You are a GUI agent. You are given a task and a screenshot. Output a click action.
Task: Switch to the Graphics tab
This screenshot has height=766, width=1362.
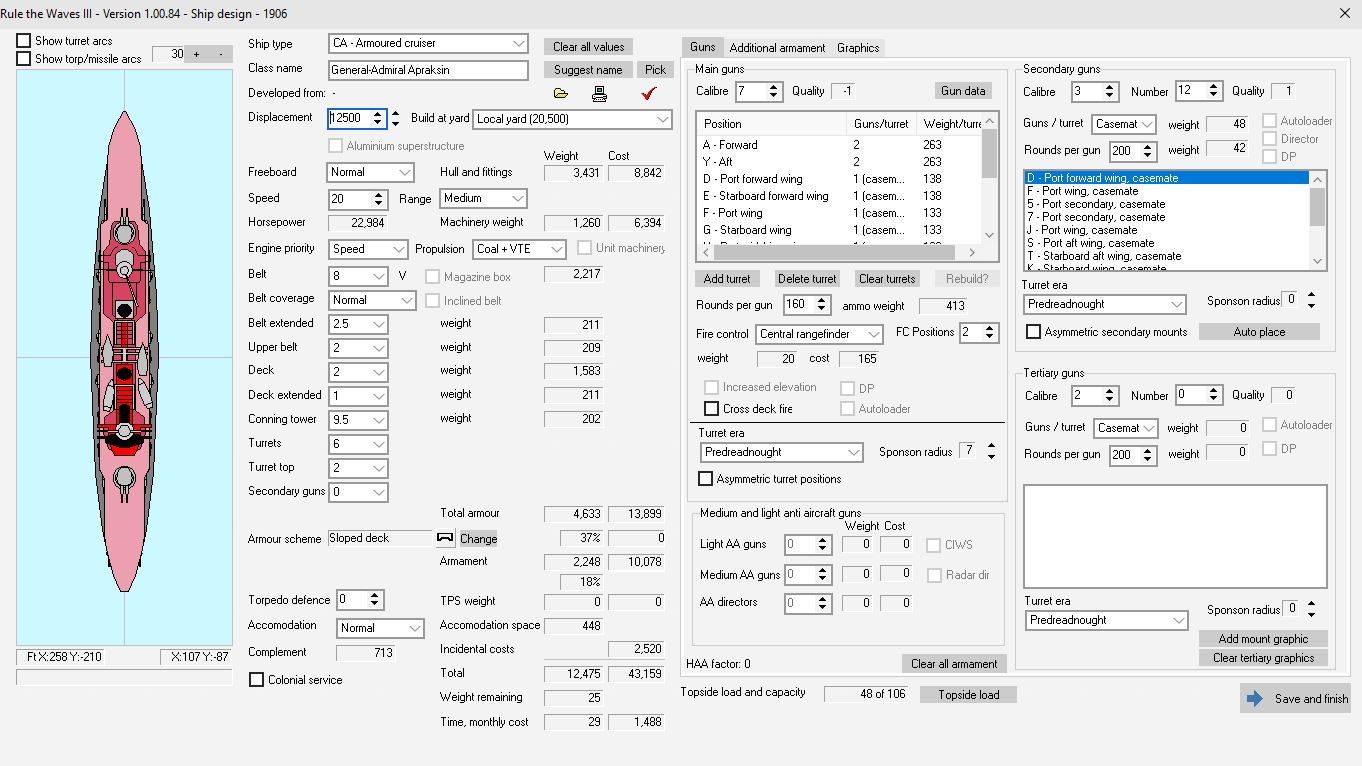[858, 48]
